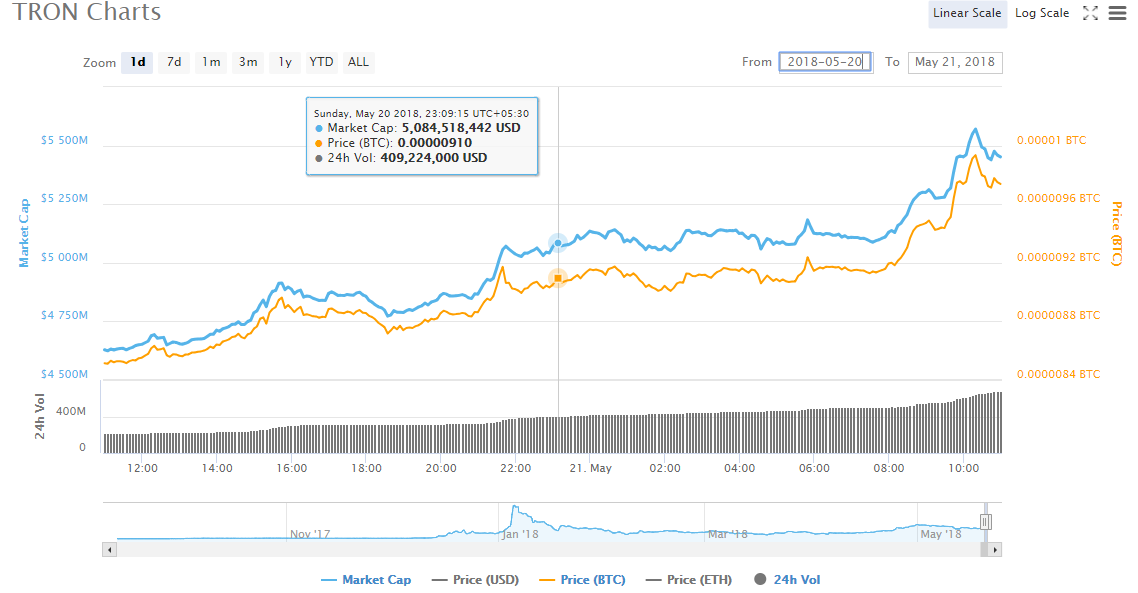Click the 0.0000088 BTC axis label
This screenshot has height=593, width=1138.
click(x=1058, y=316)
